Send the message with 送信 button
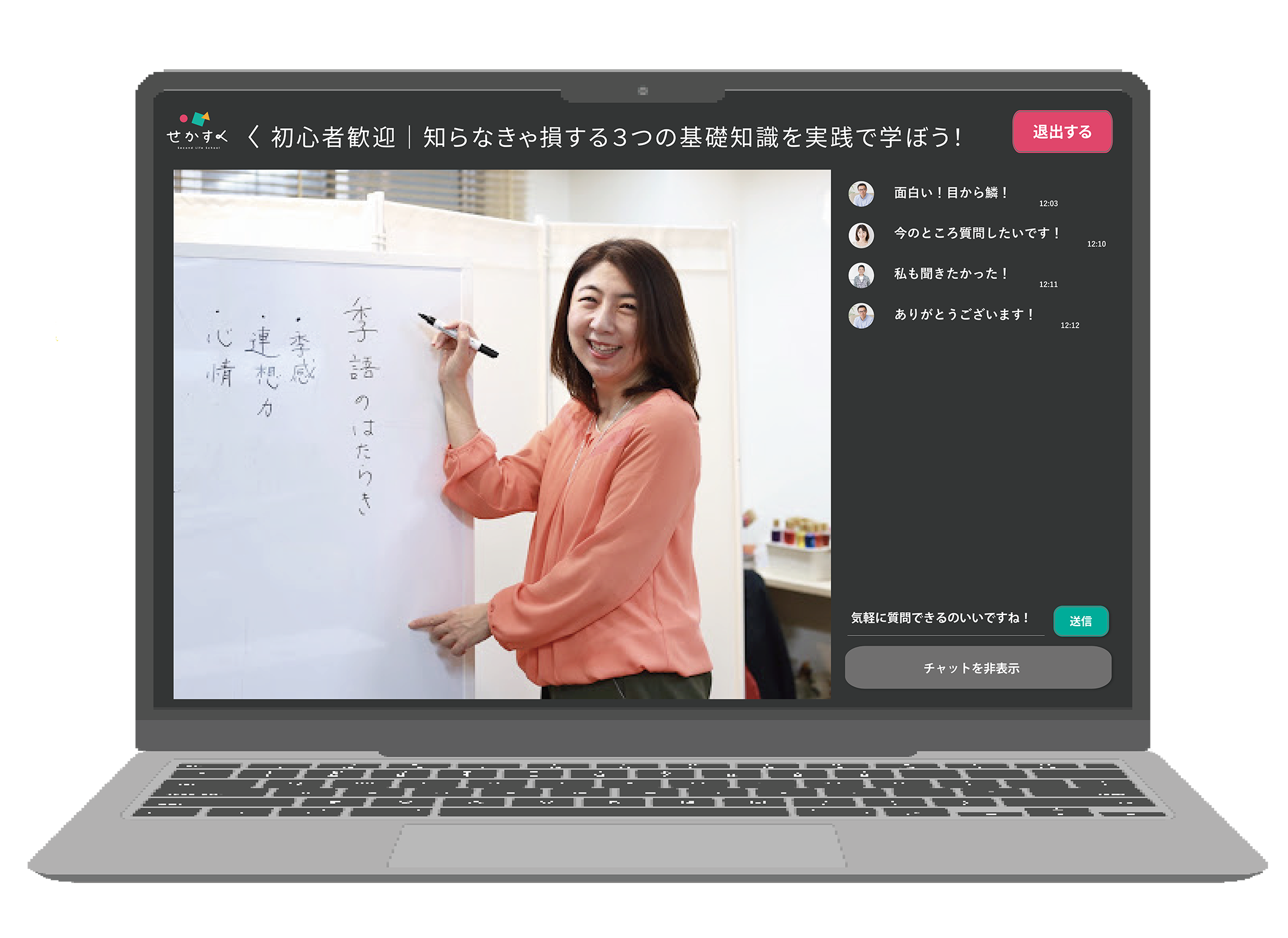This screenshot has height=938, width=1288. (x=1080, y=621)
